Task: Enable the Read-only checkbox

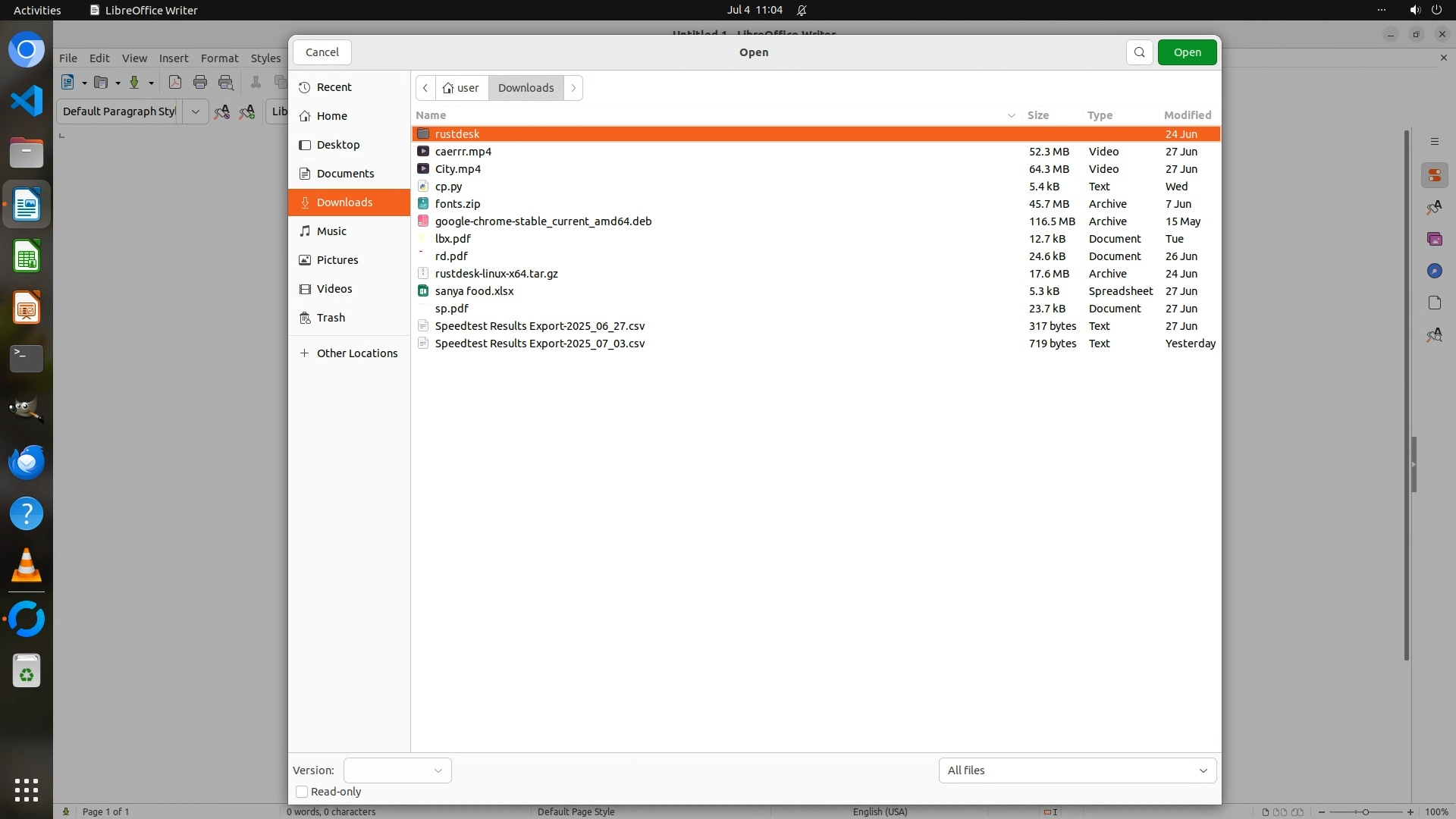Action: 302,792
